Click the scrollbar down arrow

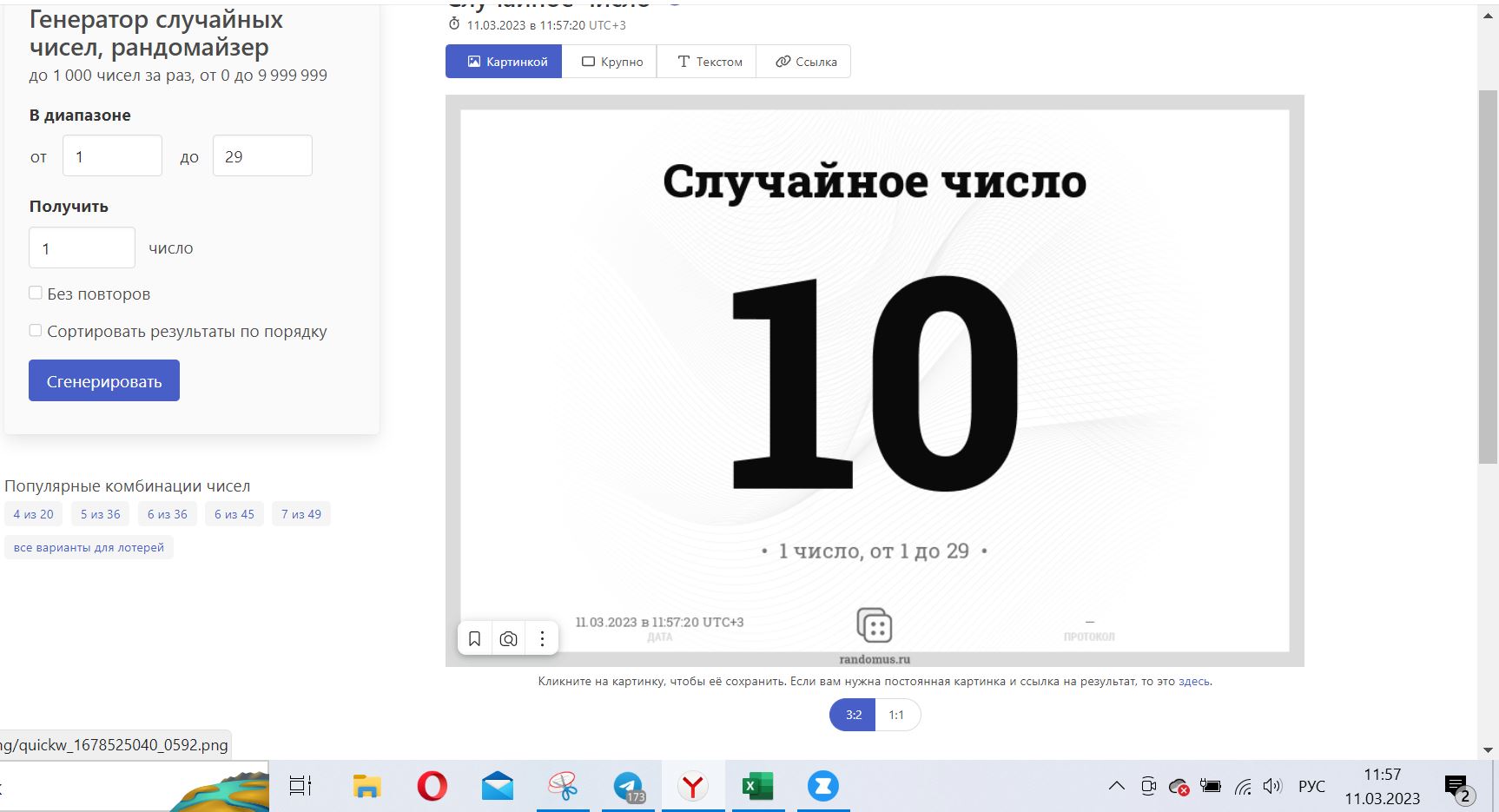1488,749
